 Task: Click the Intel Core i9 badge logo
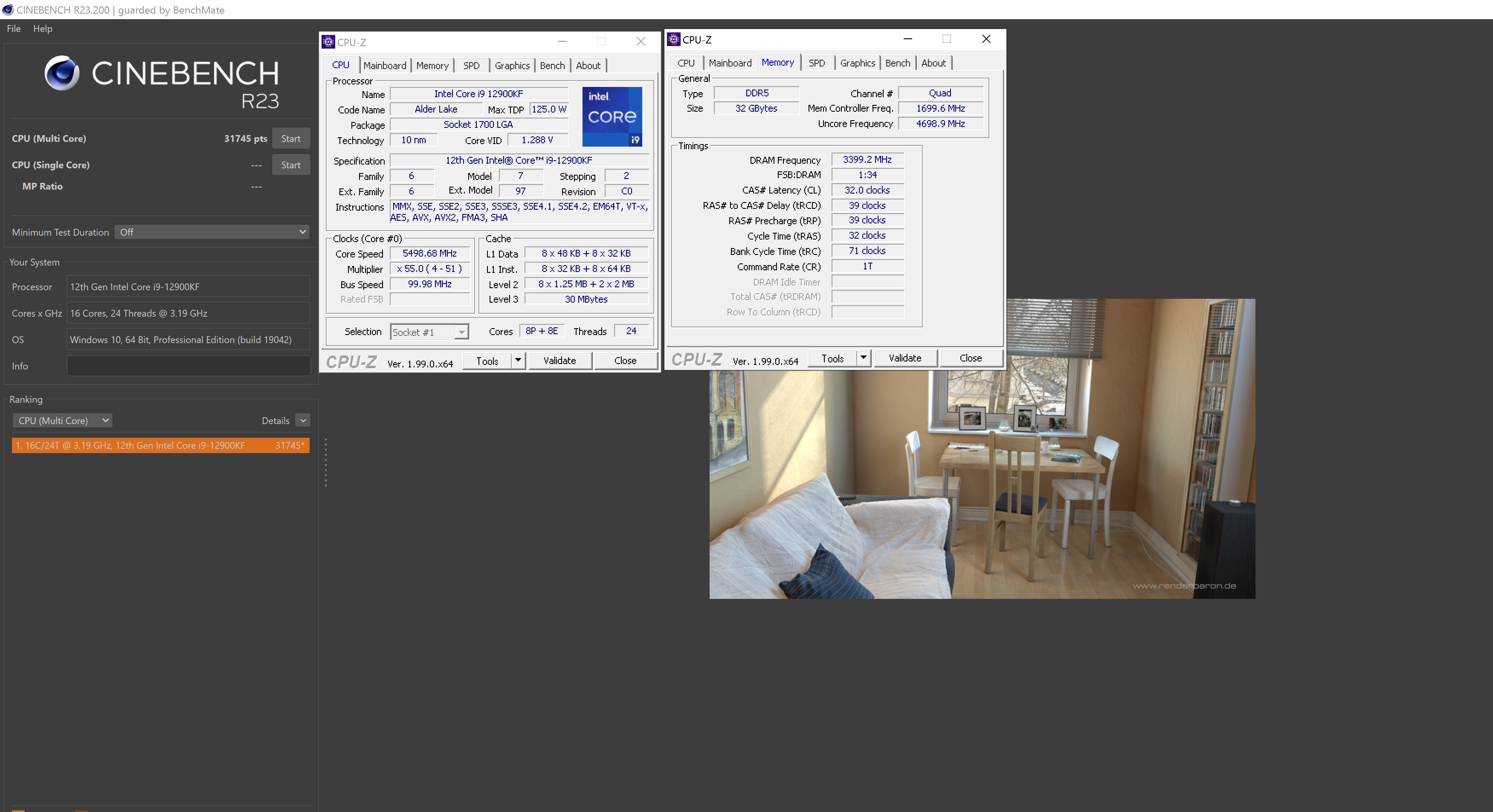click(612, 116)
